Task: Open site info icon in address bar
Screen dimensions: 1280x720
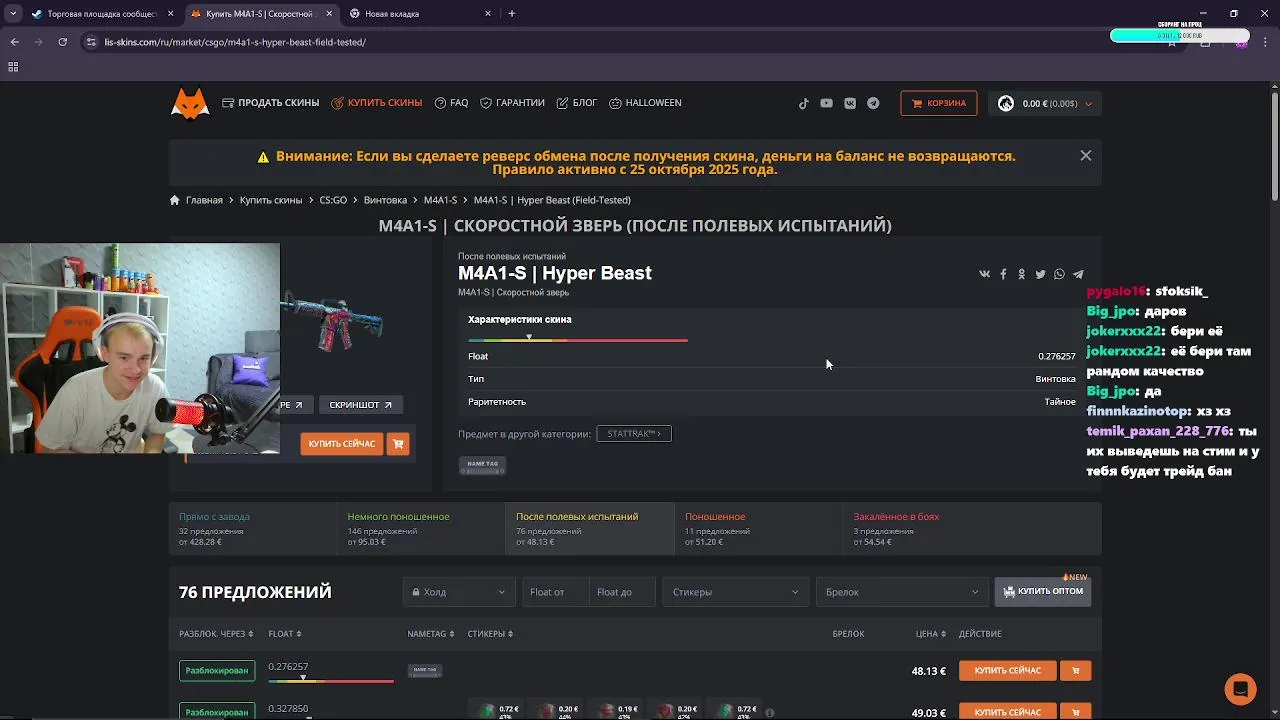Action: coord(91,42)
